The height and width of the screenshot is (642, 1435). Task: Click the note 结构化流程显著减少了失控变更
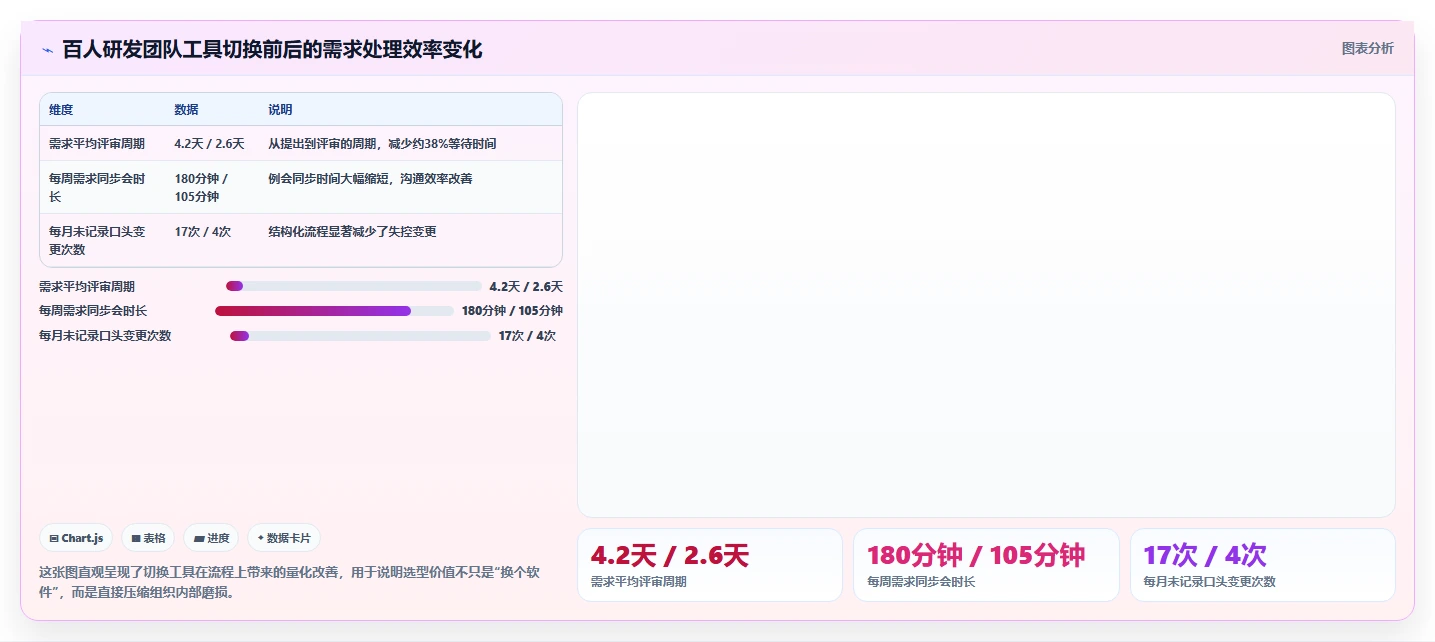point(352,232)
